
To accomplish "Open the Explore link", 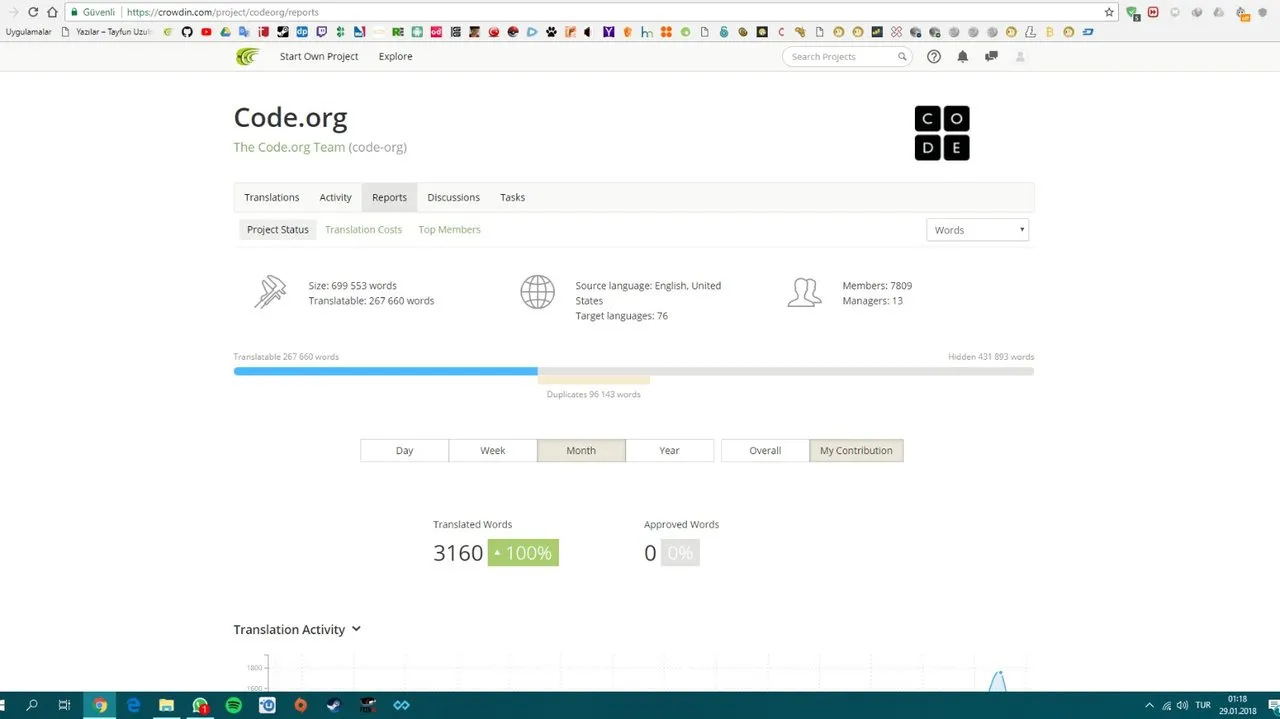I will [395, 57].
